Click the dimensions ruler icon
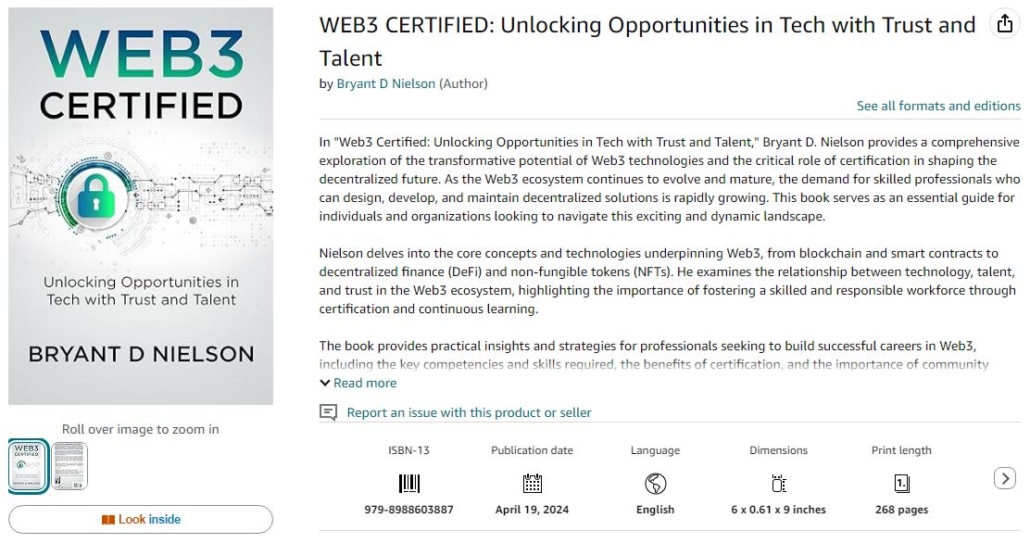 point(778,484)
